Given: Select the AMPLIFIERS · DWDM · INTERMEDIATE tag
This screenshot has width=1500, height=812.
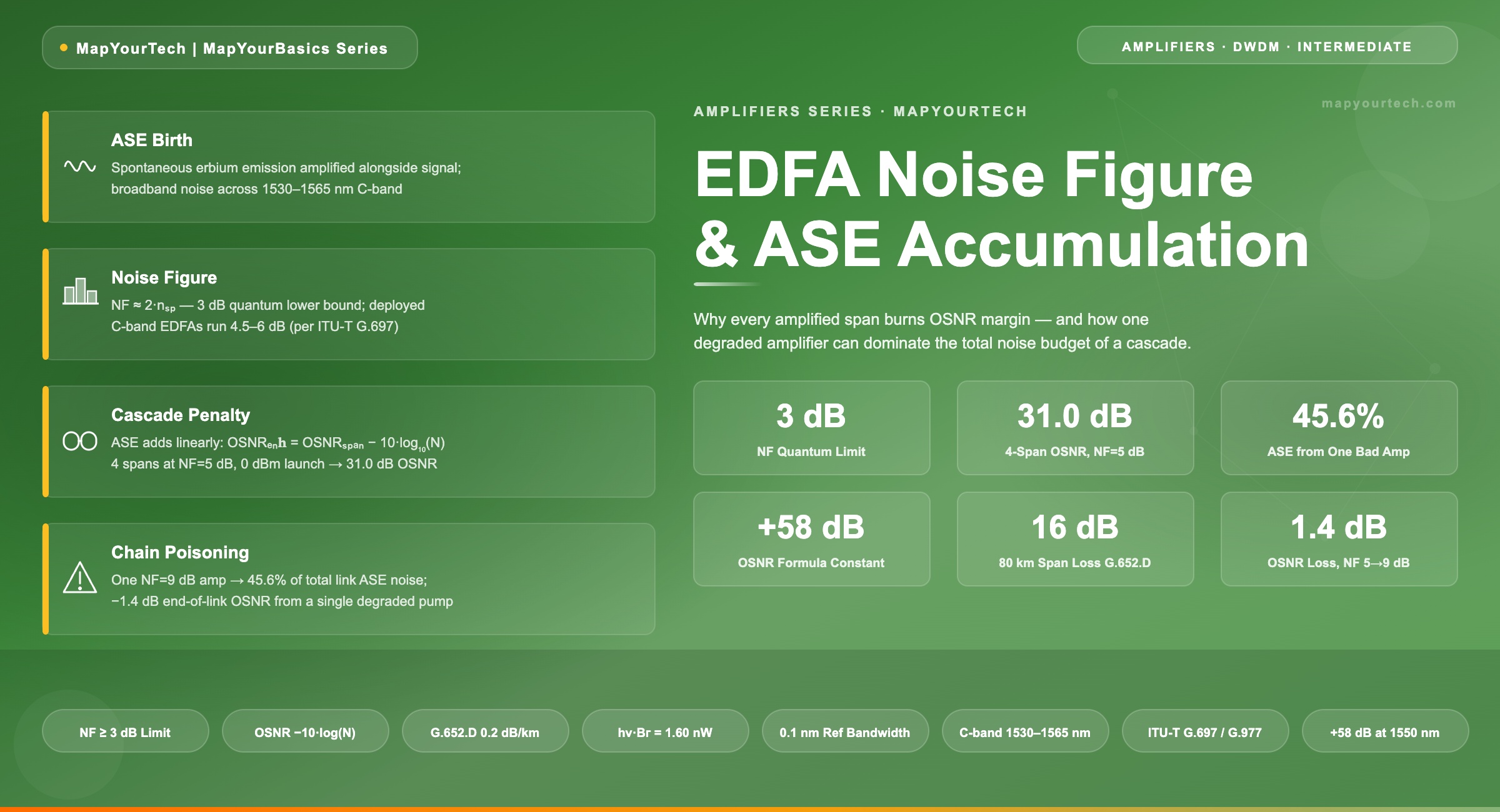Looking at the screenshot, I should click(1267, 46).
